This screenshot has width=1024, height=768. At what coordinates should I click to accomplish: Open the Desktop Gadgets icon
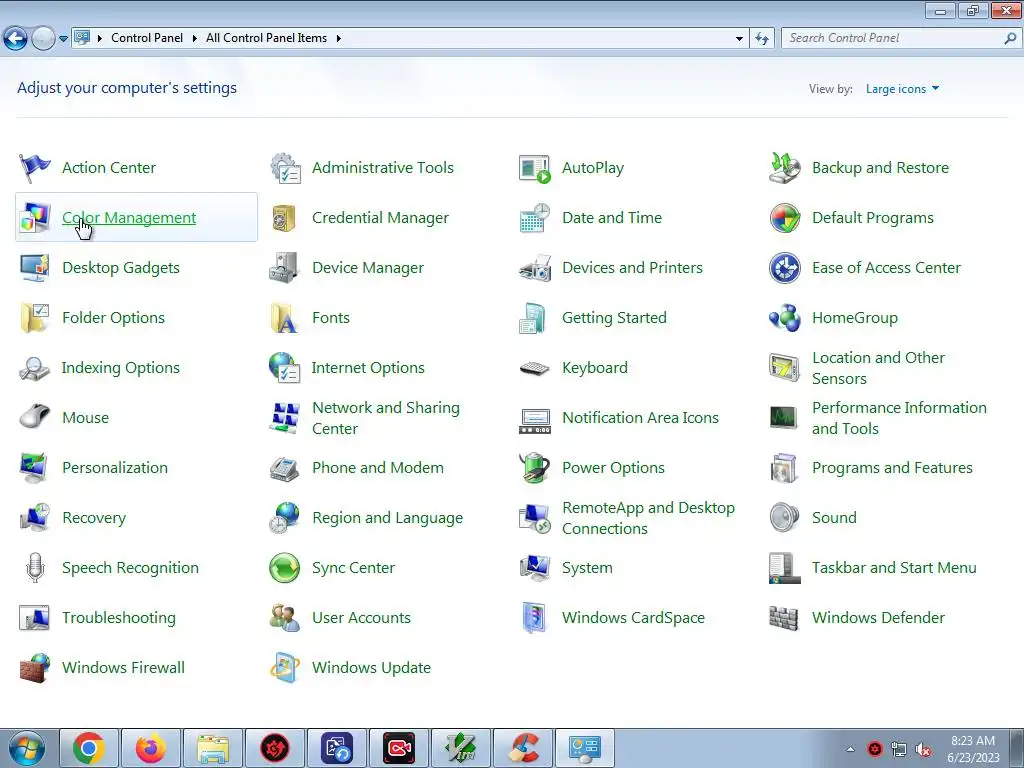point(35,268)
